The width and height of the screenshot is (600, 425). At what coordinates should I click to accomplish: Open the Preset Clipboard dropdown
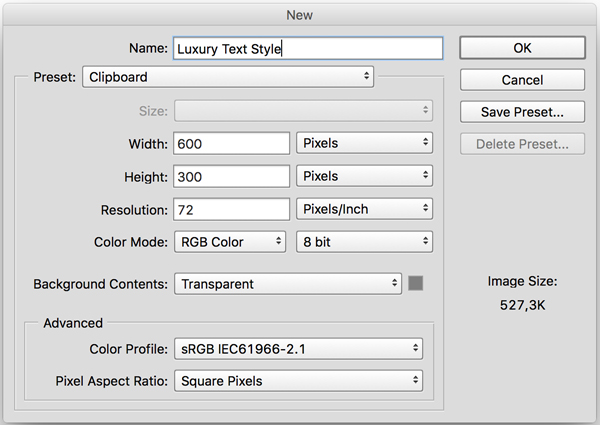click(x=227, y=76)
